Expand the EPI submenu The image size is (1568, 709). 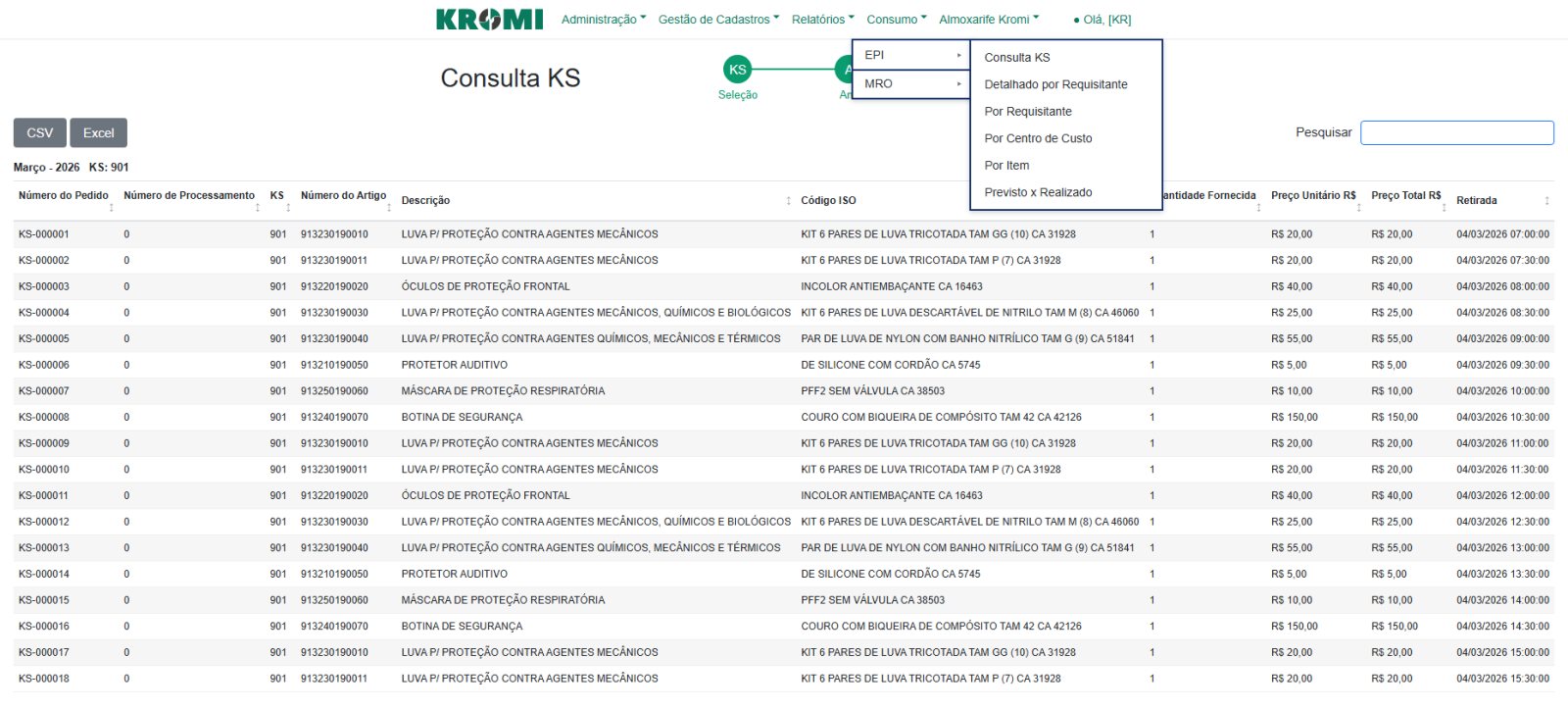[910, 55]
